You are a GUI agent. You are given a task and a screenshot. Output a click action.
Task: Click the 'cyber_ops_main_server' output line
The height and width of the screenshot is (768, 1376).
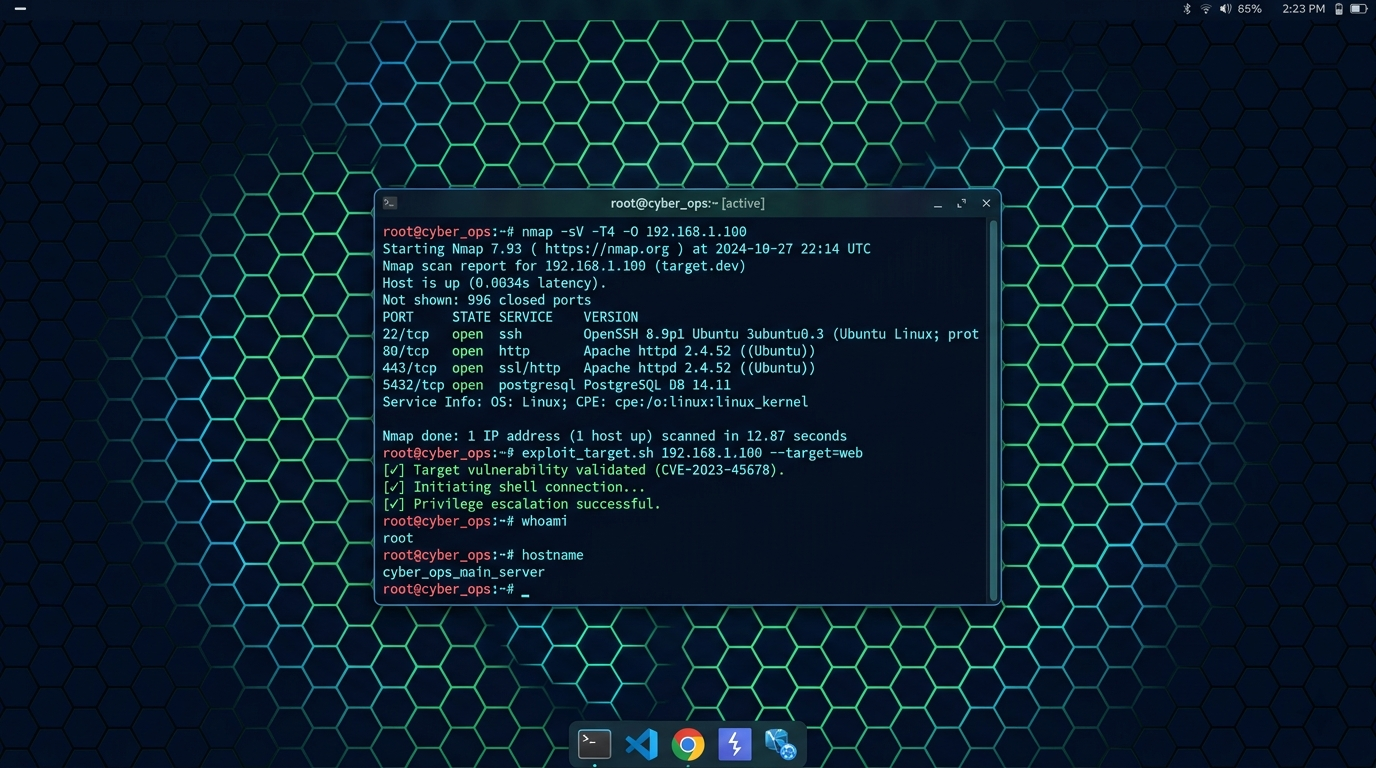(463, 572)
